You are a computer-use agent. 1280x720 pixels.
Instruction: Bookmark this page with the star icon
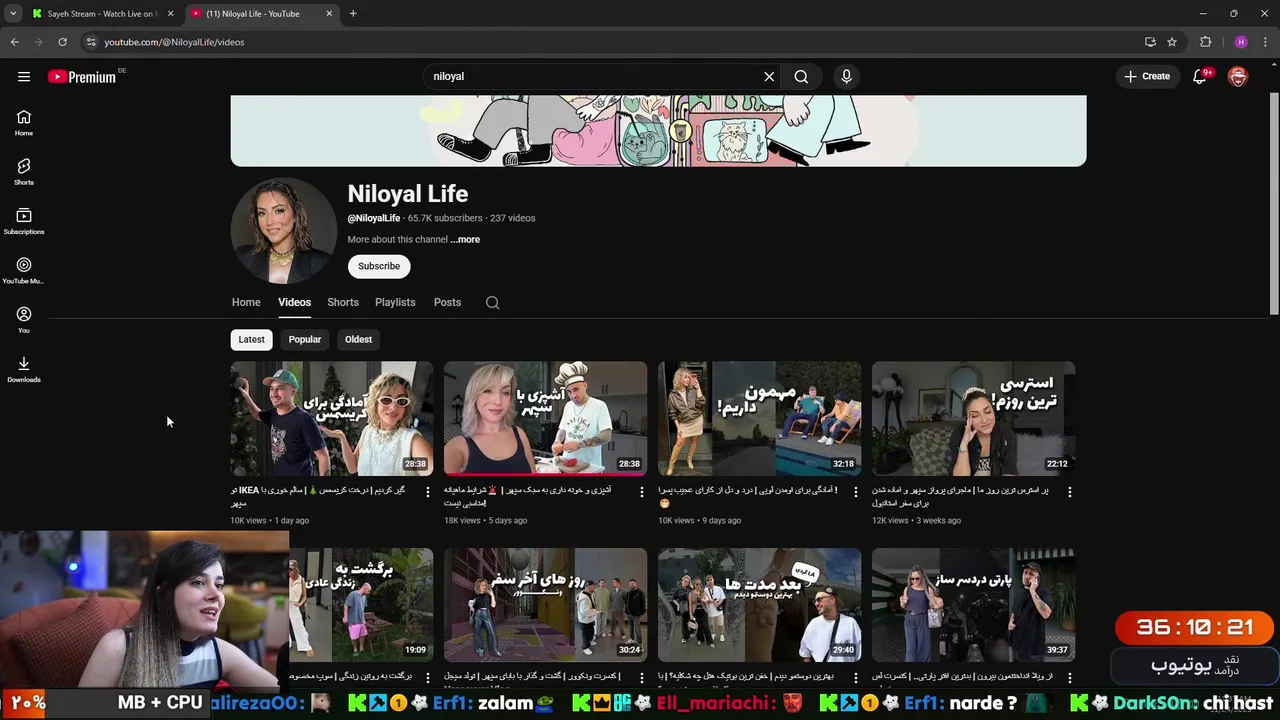[x=1172, y=42]
